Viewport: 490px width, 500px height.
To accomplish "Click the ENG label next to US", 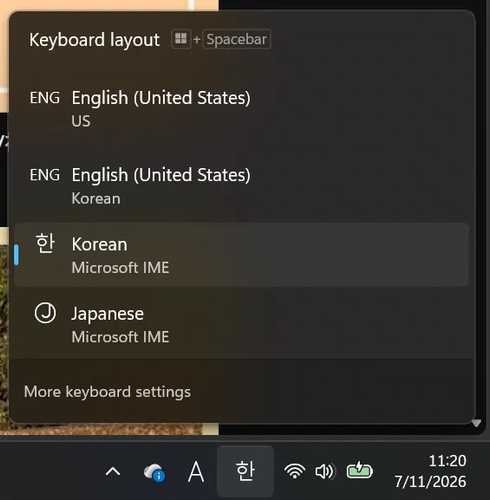I will [x=45, y=98].
